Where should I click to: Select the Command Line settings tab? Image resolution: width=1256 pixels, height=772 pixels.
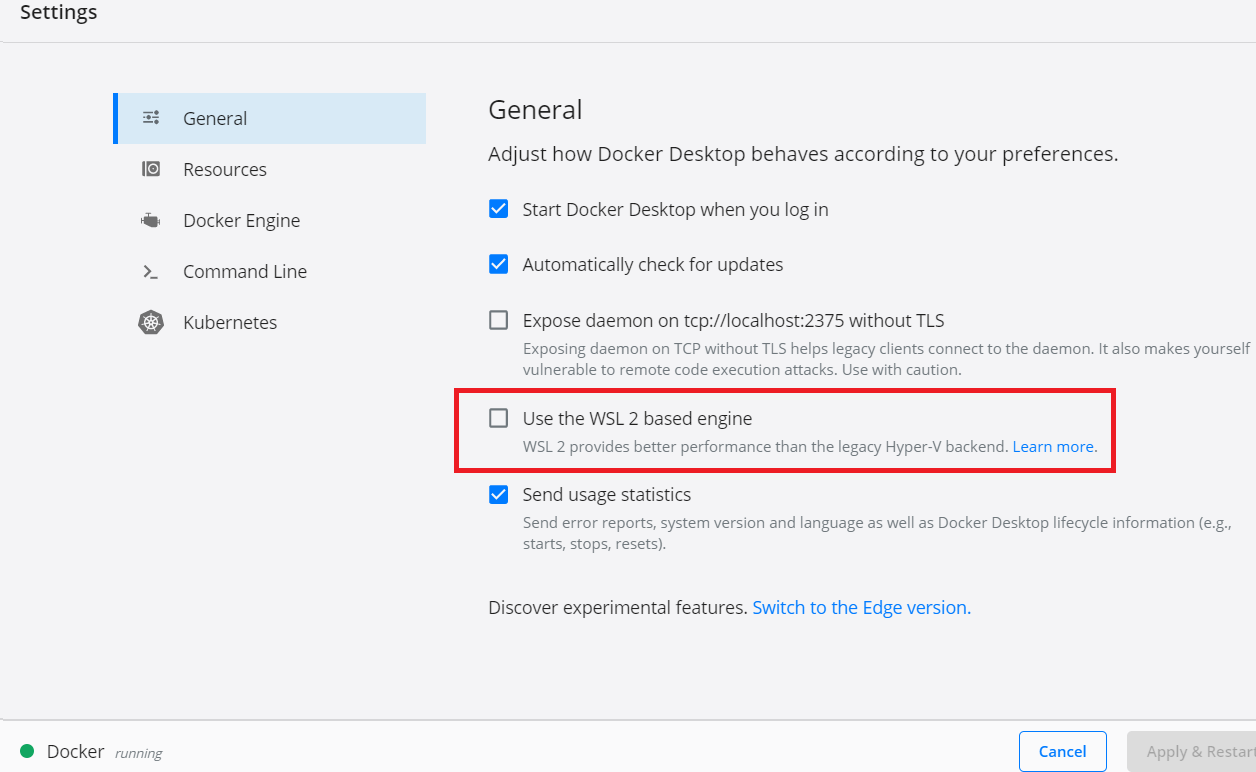[270, 271]
